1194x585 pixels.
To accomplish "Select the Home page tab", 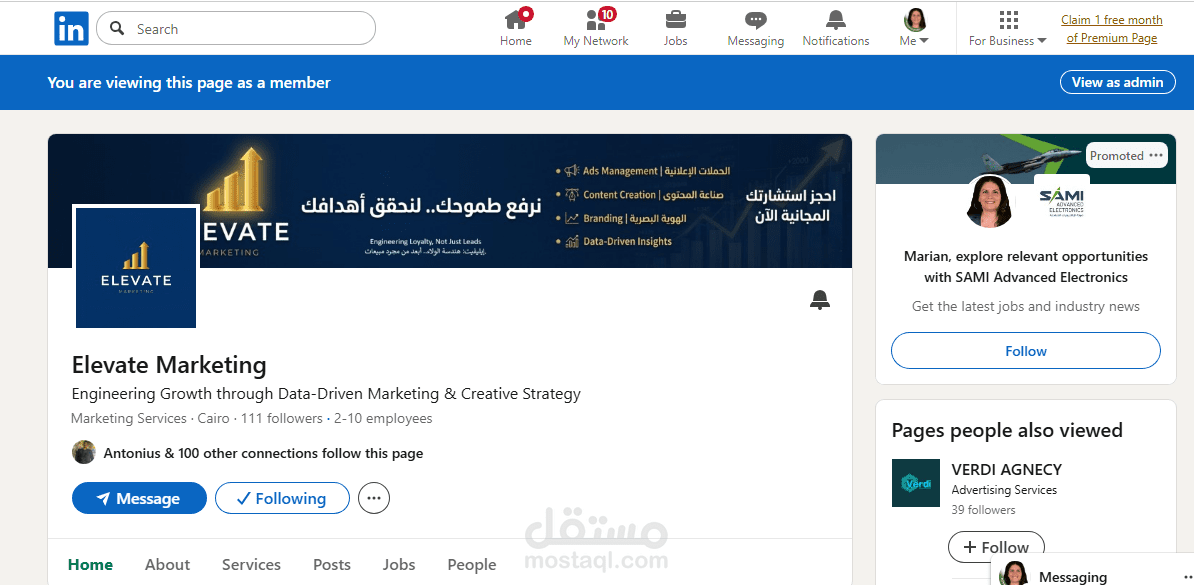I will coord(91,564).
